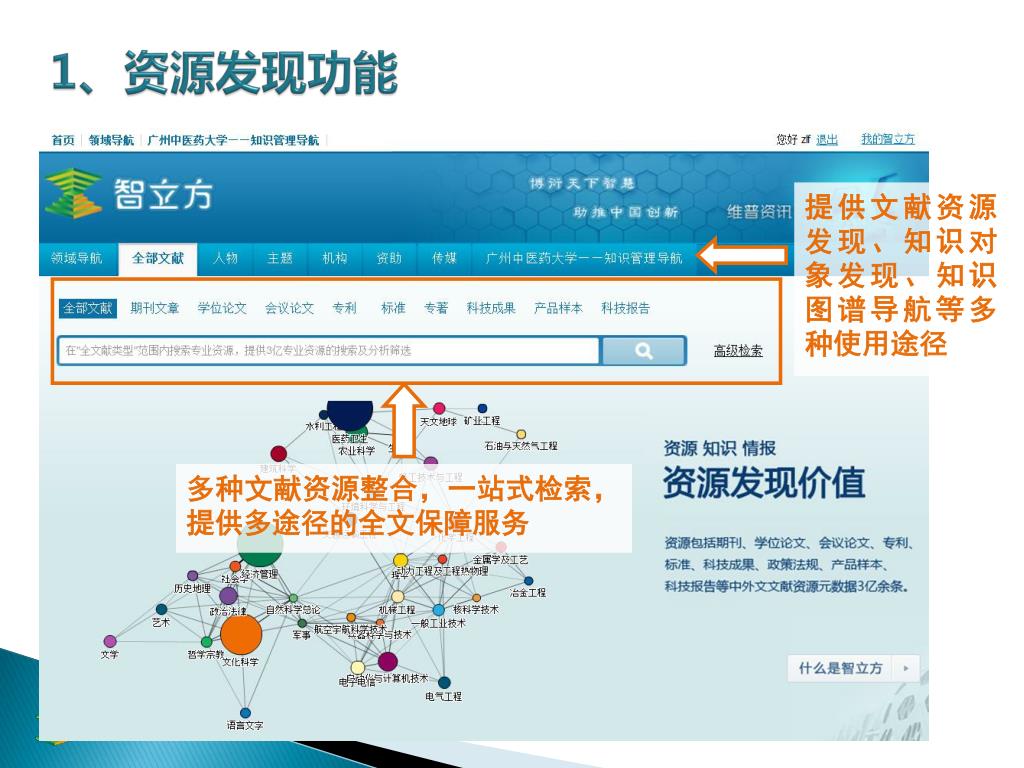Go to 首页 in top navigation
This screenshot has height=768, width=1024.
click(x=63, y=140)
